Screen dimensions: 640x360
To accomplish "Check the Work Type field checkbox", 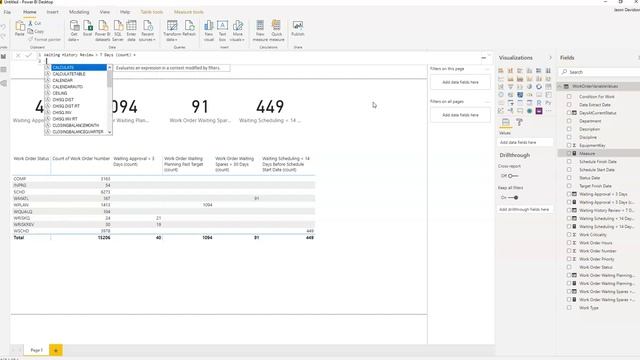I will coord(569,308).
